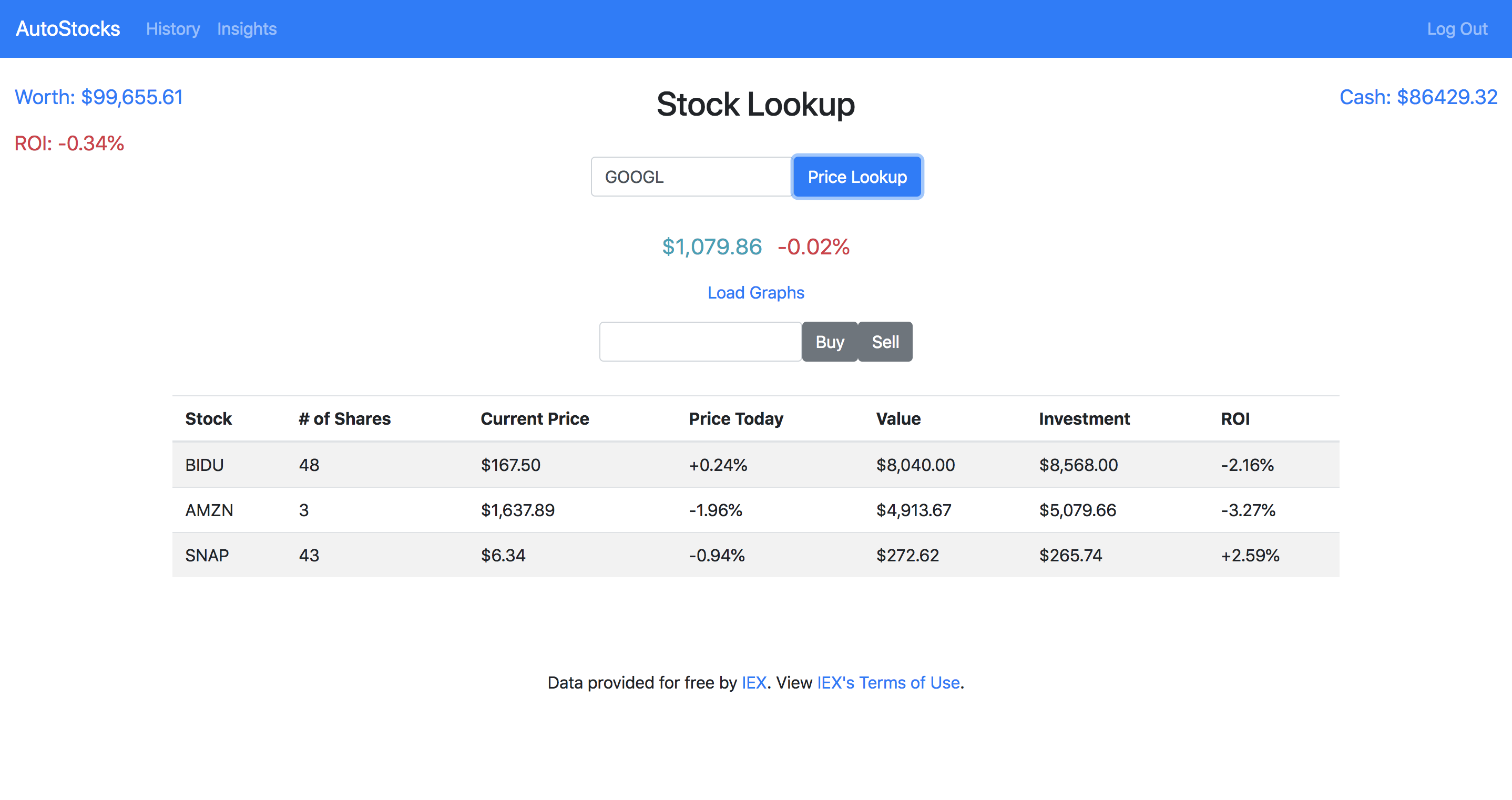Focus the share quantity input field
Viewport: 1512px width, 800px height.
(700, 342)
